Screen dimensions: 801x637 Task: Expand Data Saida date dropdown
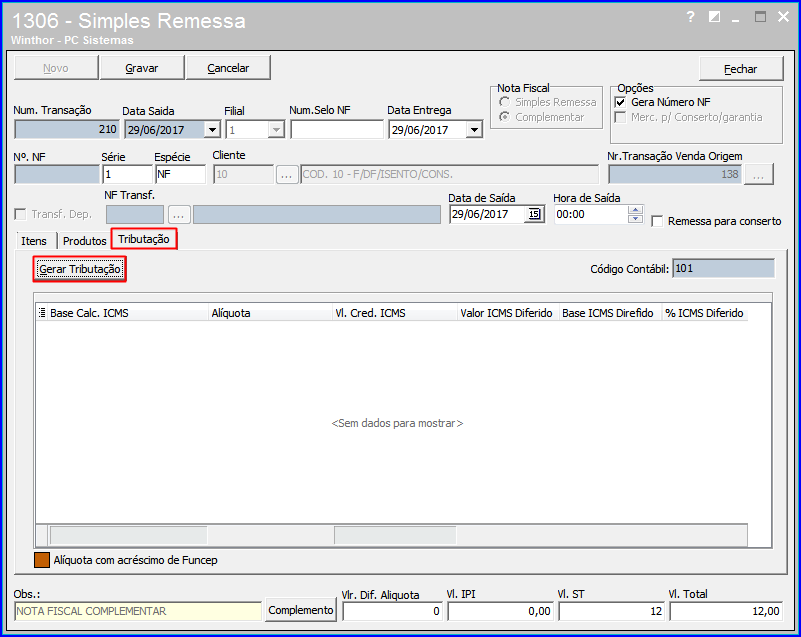212,130
